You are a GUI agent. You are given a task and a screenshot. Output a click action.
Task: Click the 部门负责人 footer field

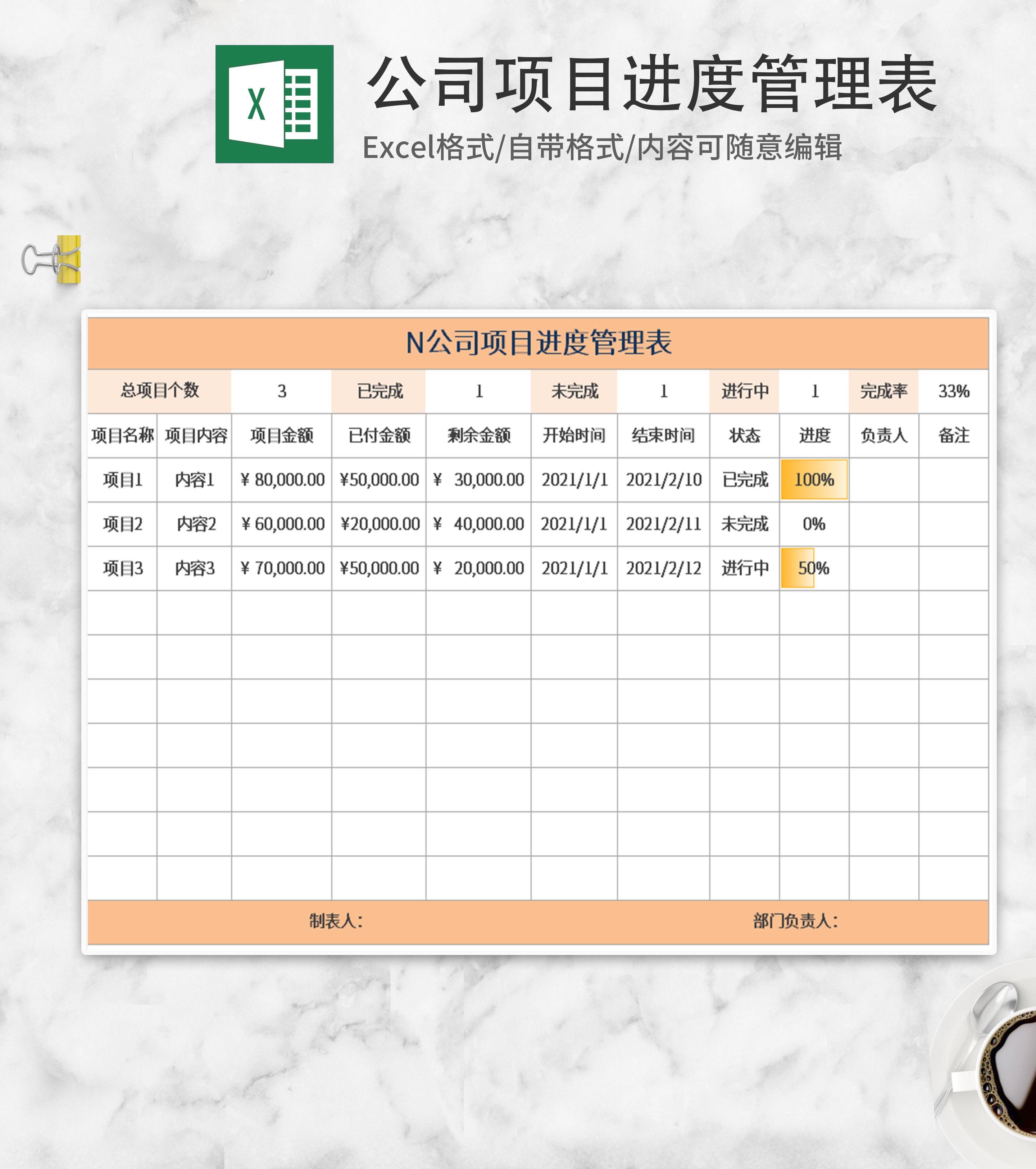795,922
